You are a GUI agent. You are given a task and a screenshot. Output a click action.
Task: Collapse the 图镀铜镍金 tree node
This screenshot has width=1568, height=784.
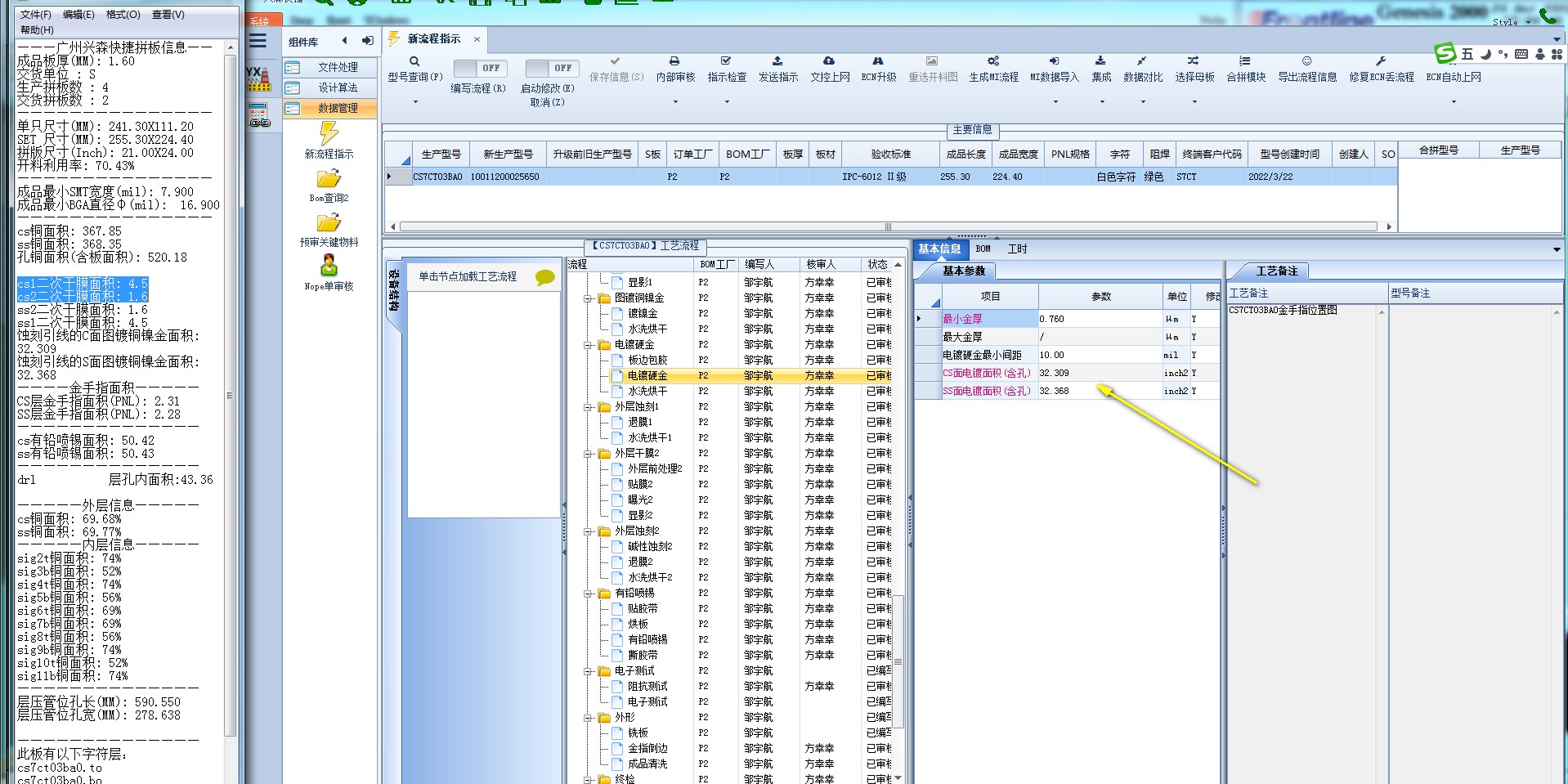click(x=588, y=298)
